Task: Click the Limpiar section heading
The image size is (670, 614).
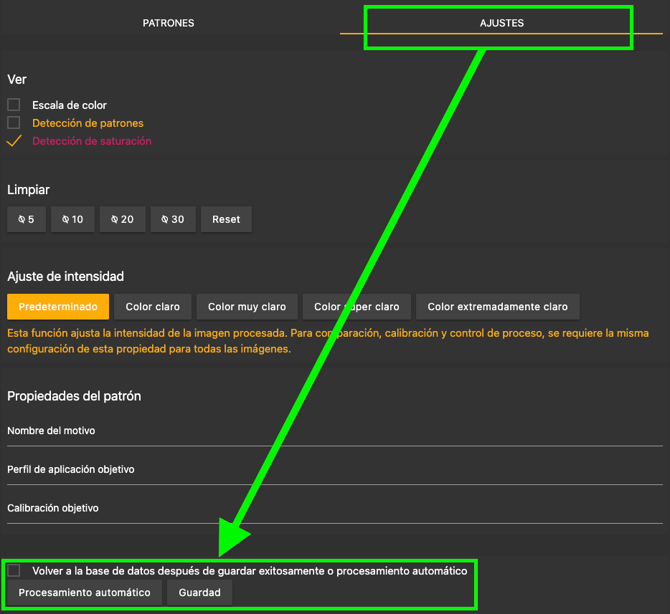Action: (28, 190)
